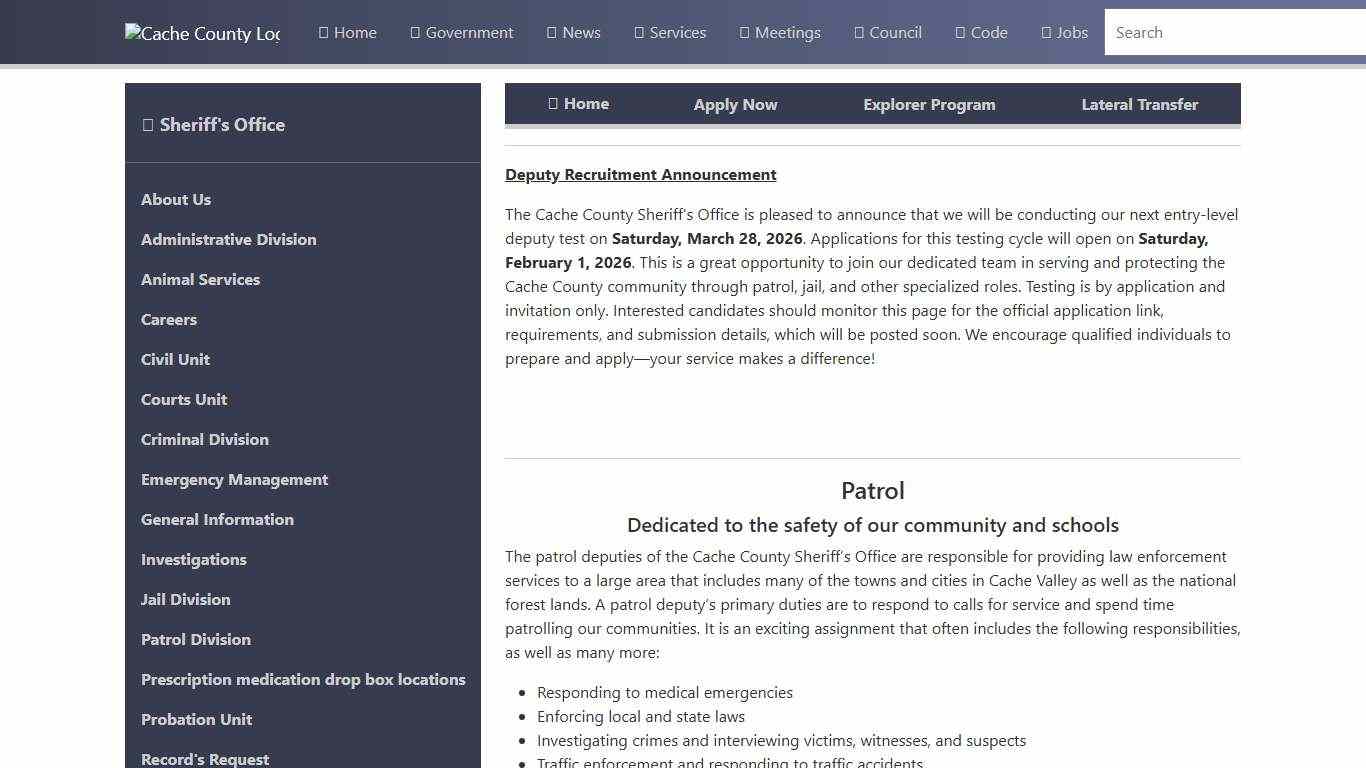Click the Government icon in the navbar
1366x768 pixels.
[414, 32]
